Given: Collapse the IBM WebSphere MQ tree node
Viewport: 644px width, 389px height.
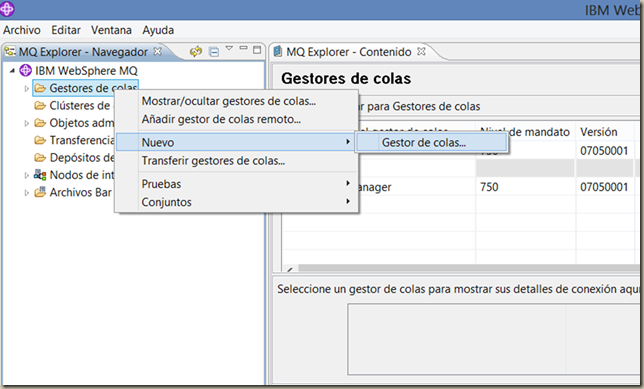Looking at the screenshot, I should click(x=12, y=71).
